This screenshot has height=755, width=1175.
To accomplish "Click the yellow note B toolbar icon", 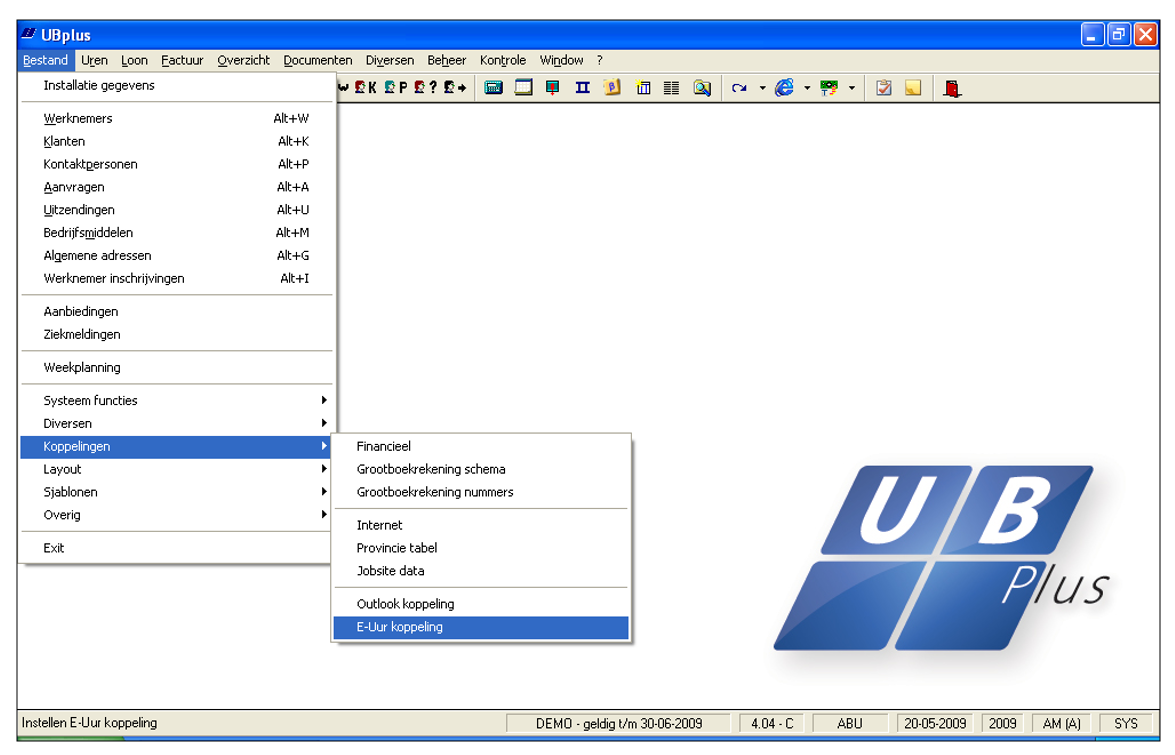I will tap(612, 88).
